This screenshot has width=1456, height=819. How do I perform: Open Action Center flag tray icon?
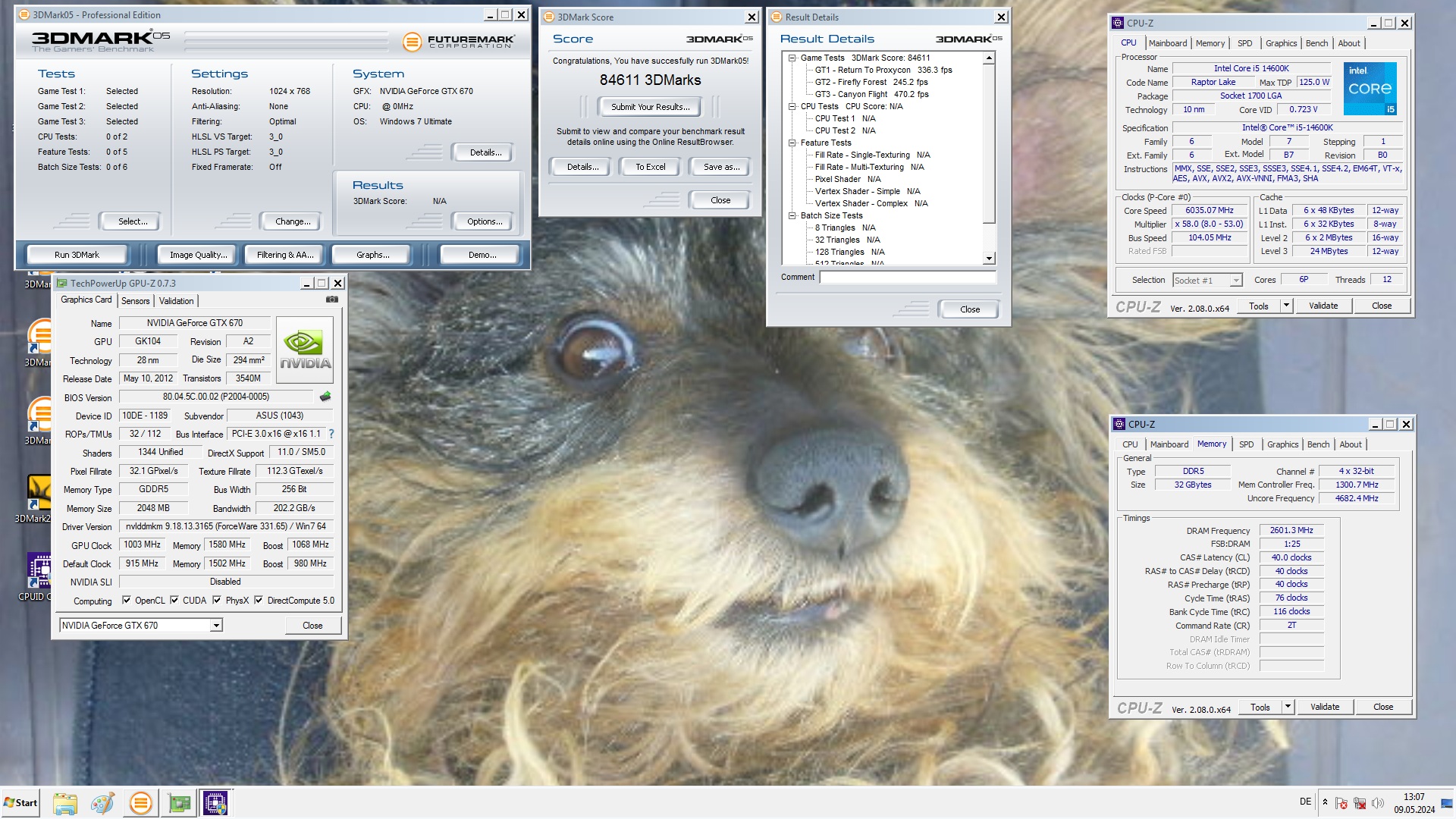1341,803
